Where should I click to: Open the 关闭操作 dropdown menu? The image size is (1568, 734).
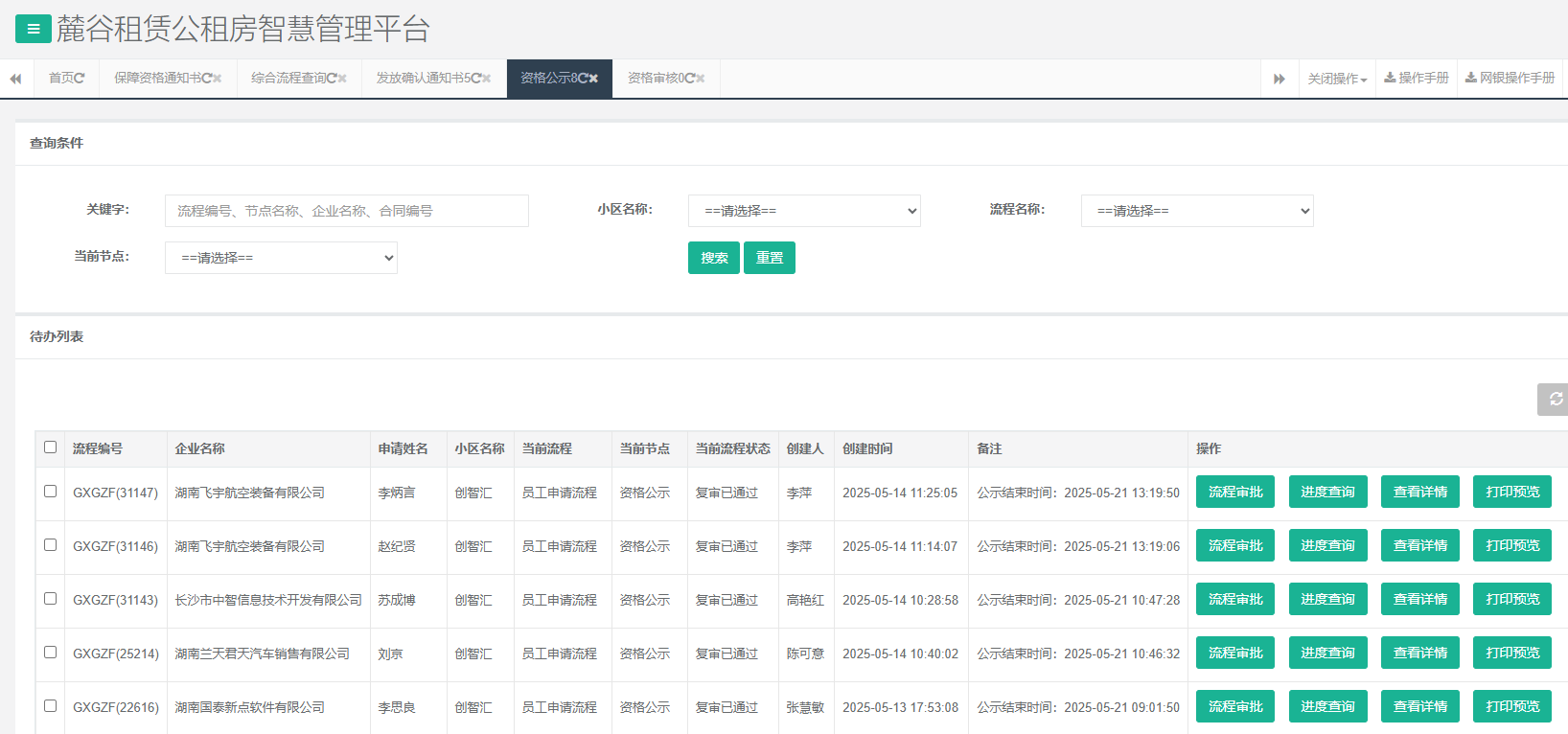coord(1337,79)
